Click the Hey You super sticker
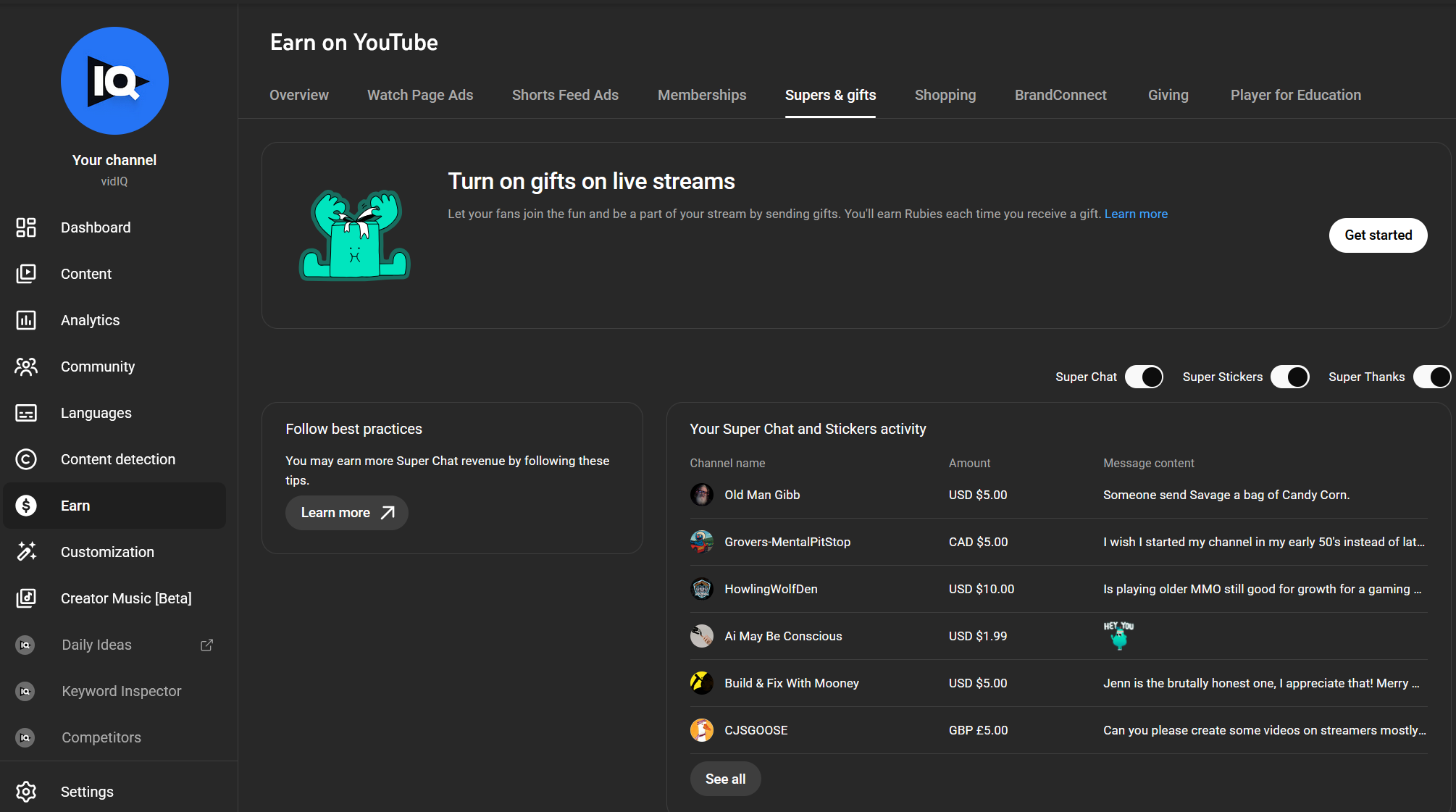 point(1118,635)
